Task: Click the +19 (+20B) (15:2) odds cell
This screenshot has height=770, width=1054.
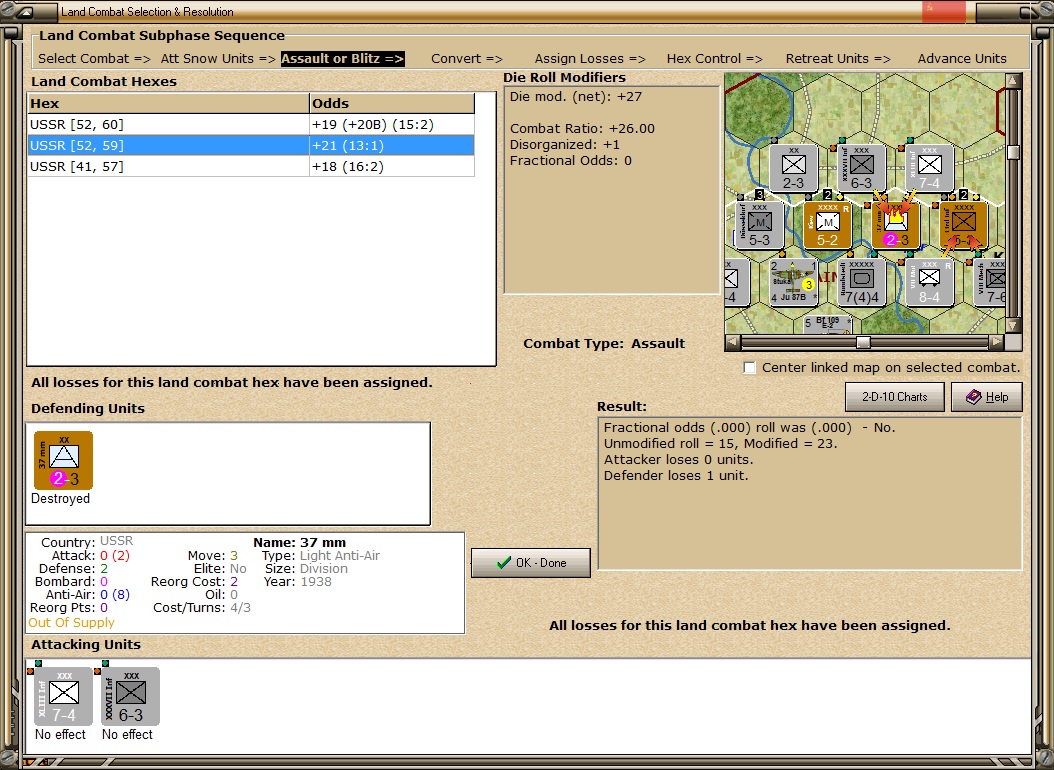Action: click(392, 124)
